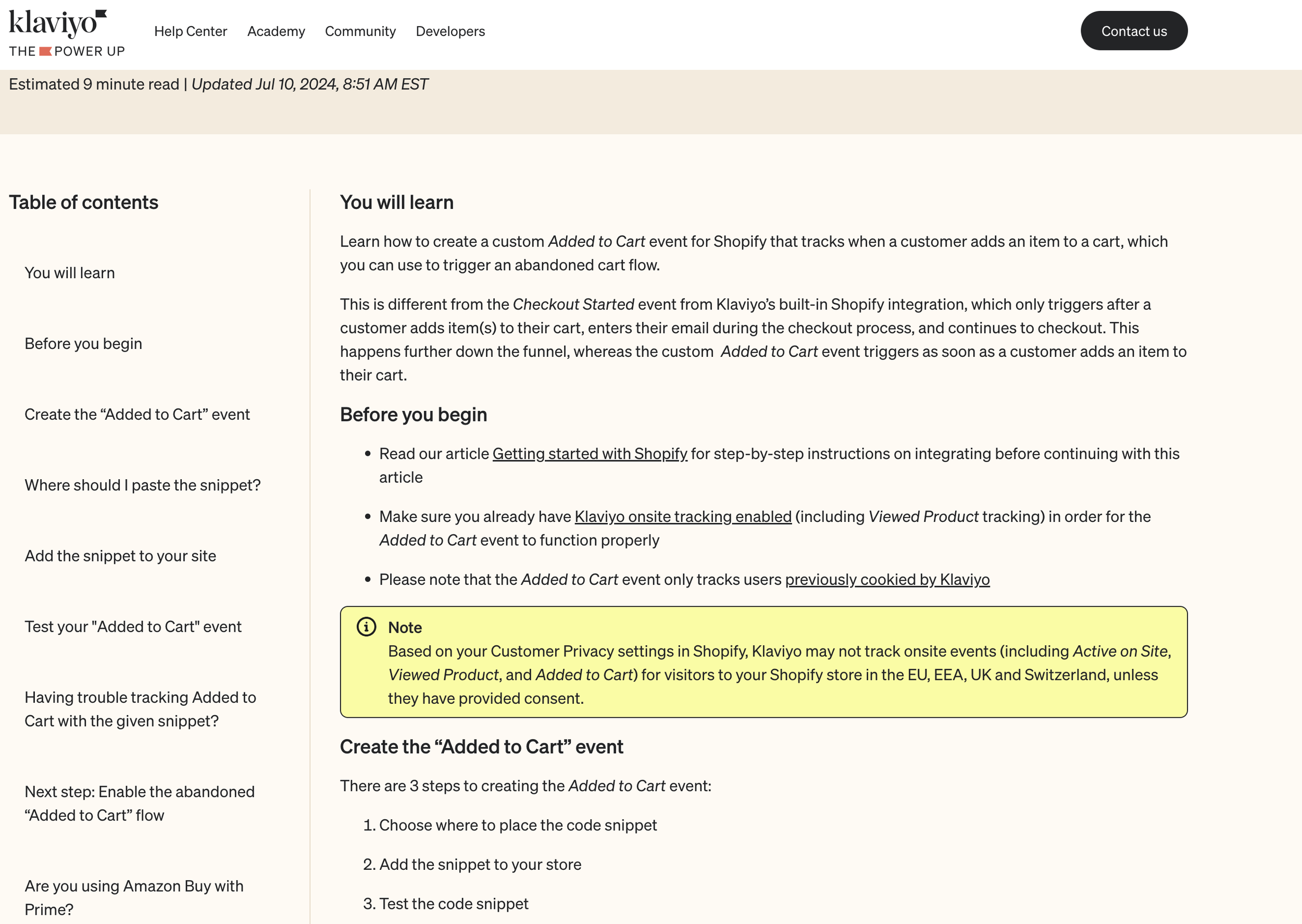The image size is (1302, 924).
Task: Open Are you using Amazon Buy with Prime?
Action: click(x=134, y=897)
